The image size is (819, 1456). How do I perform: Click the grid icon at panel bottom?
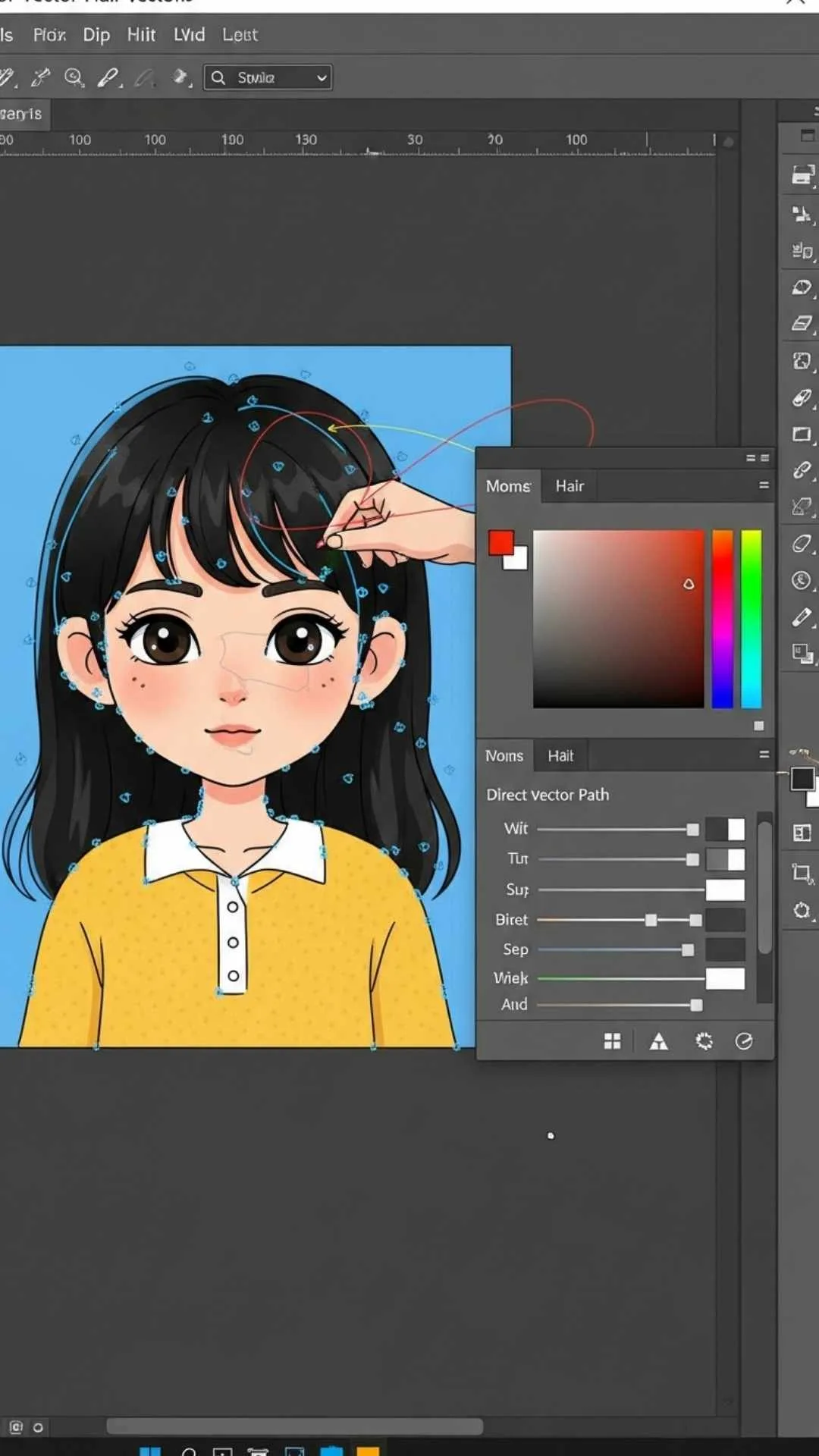[x=612, y=1041]
